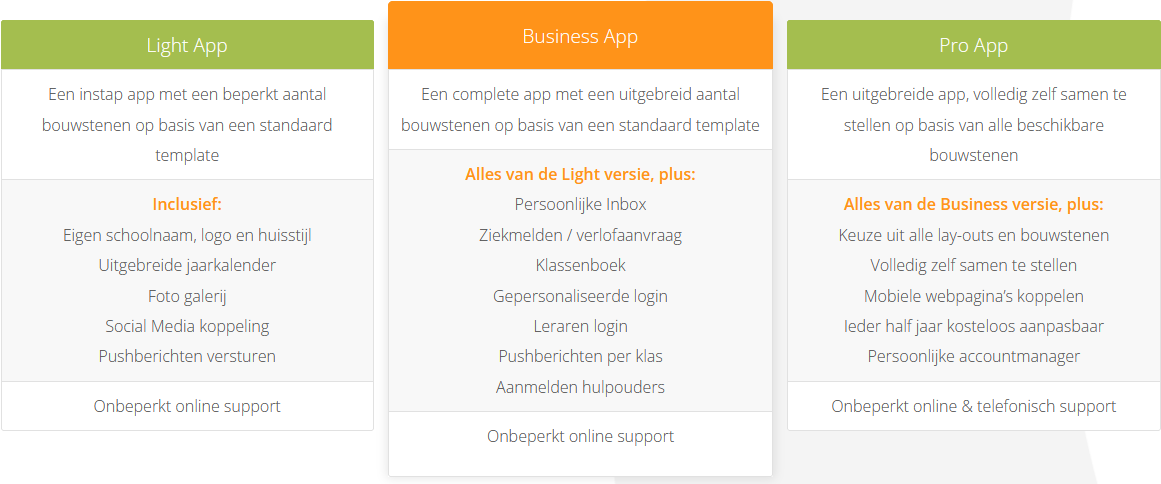Select 'Ziekmelden / verlofaanvraag' feature
The height and width of the screenshot is (484, 1161).
click(580, 235)
